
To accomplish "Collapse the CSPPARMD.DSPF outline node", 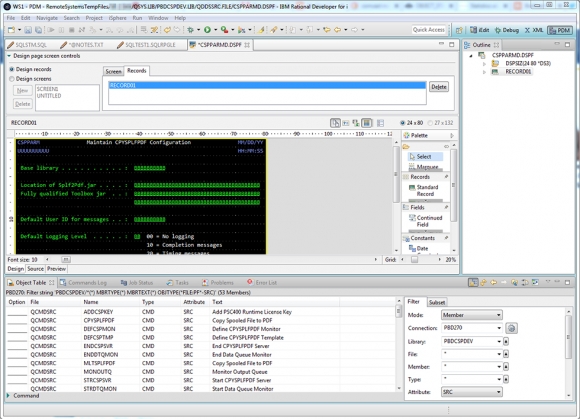I will click(x=471, y=55).
